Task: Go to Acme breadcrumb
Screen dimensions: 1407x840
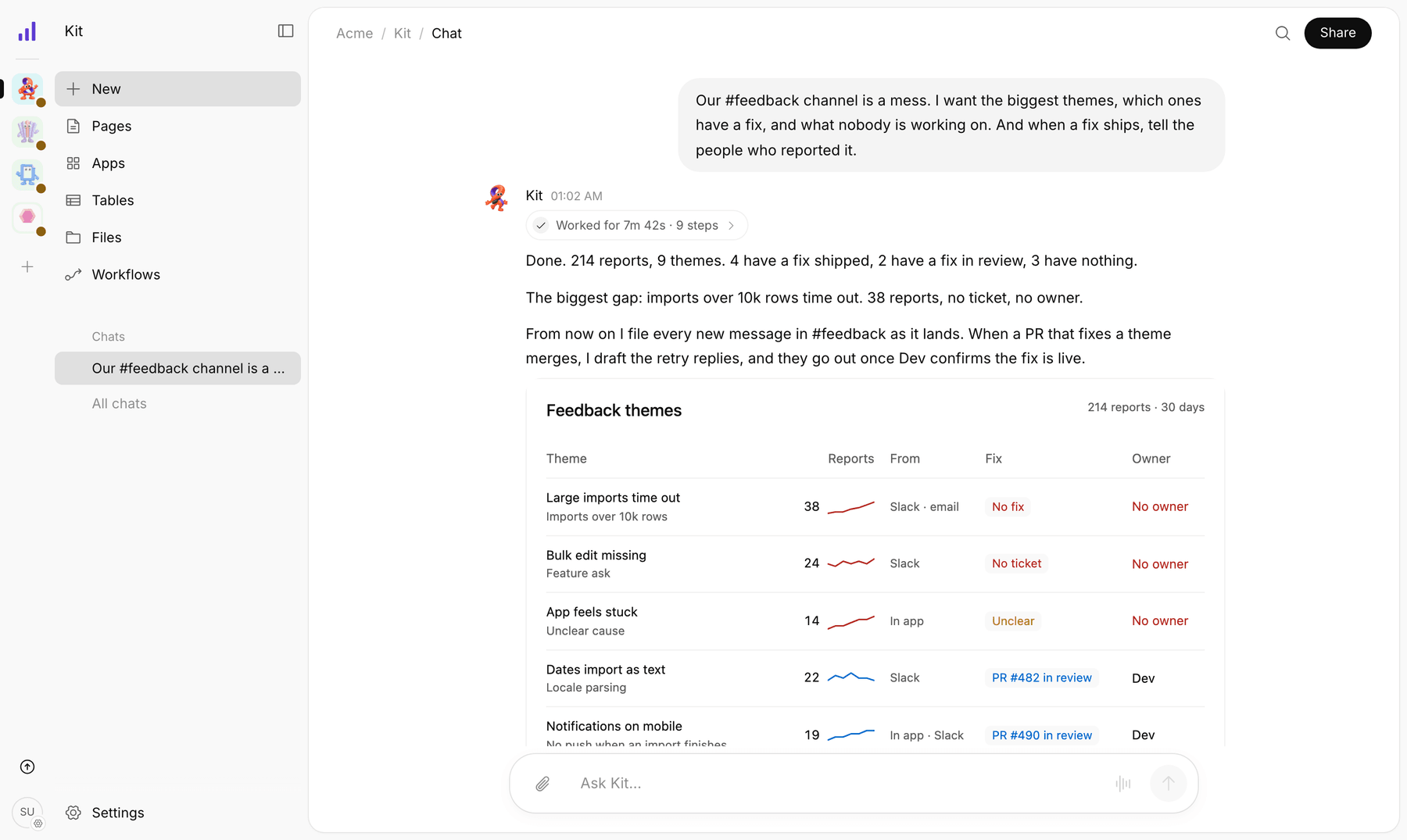Action: [x=354, y=33]
